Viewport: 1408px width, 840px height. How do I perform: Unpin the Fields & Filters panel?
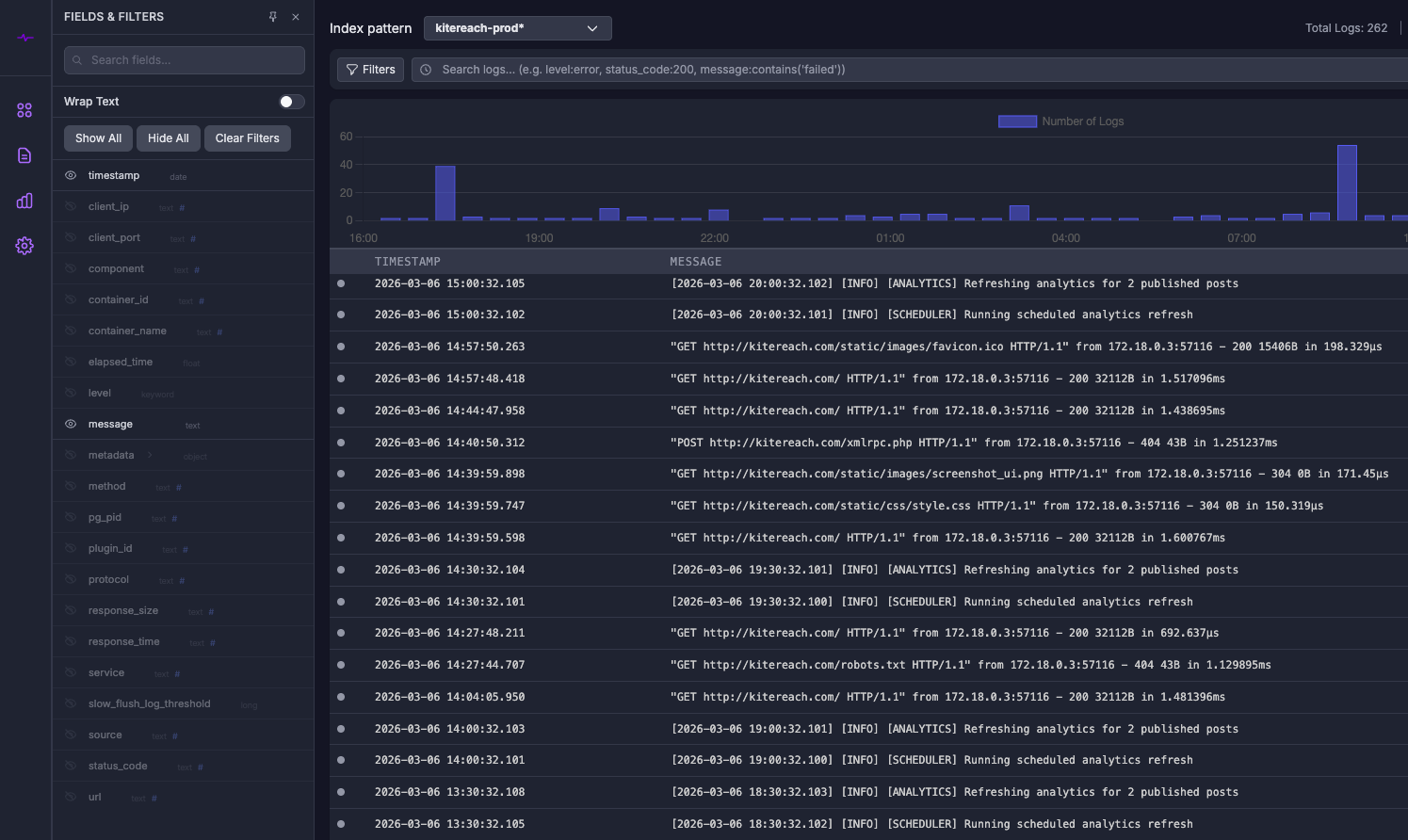(x=273, y=16)
